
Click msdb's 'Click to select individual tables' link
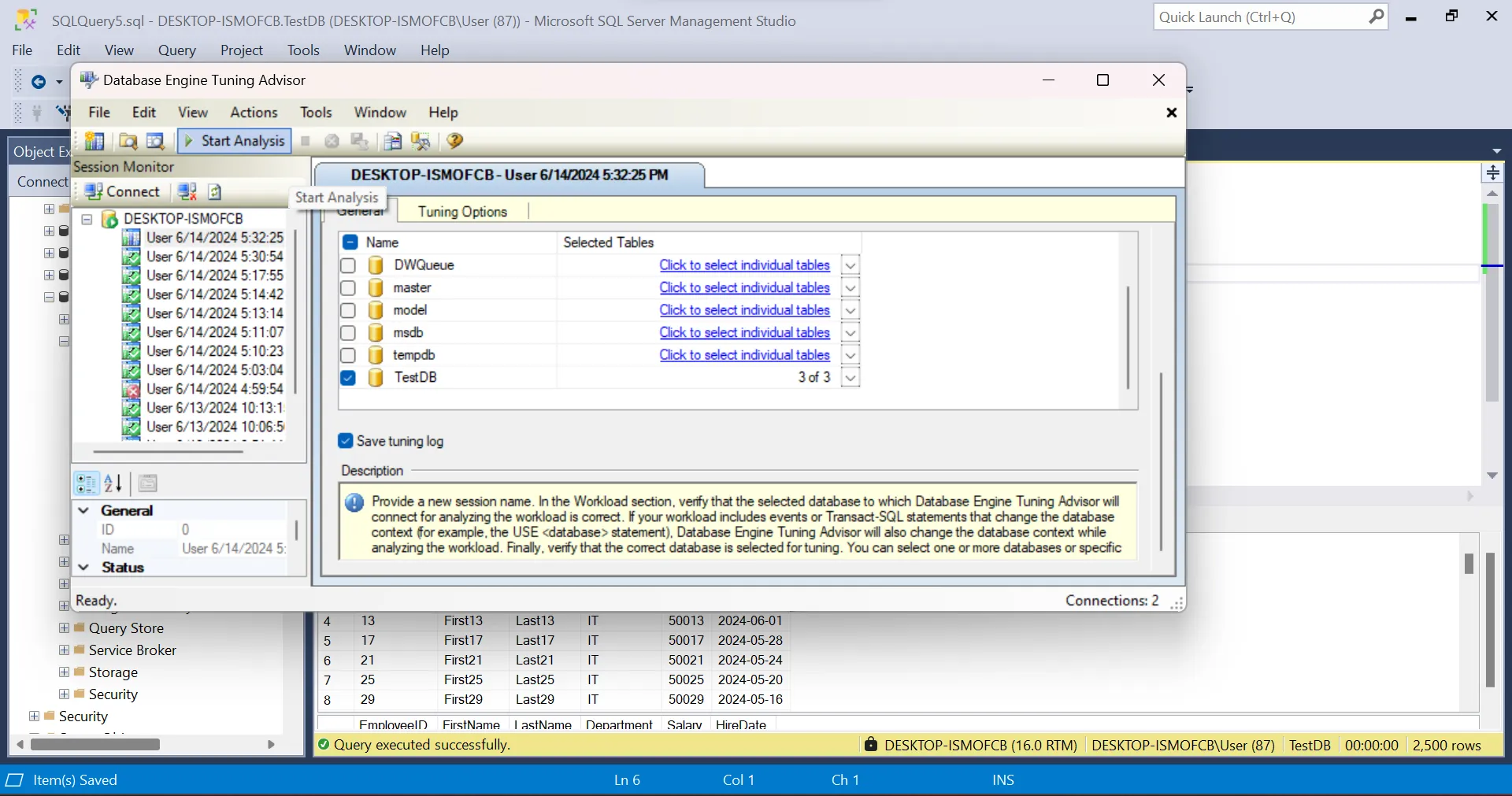tap(744, 333)
